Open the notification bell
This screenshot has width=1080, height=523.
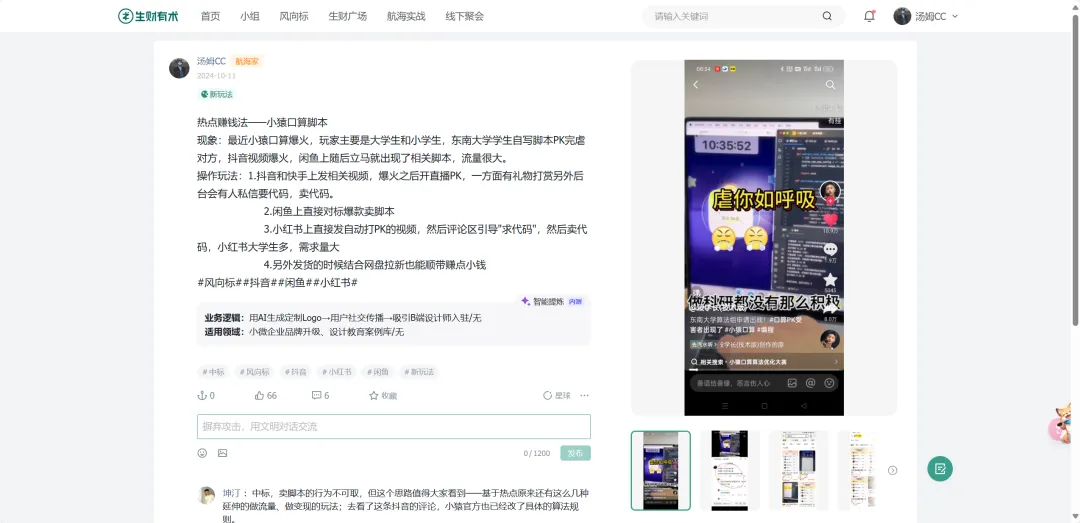click(x=869, y=16)
